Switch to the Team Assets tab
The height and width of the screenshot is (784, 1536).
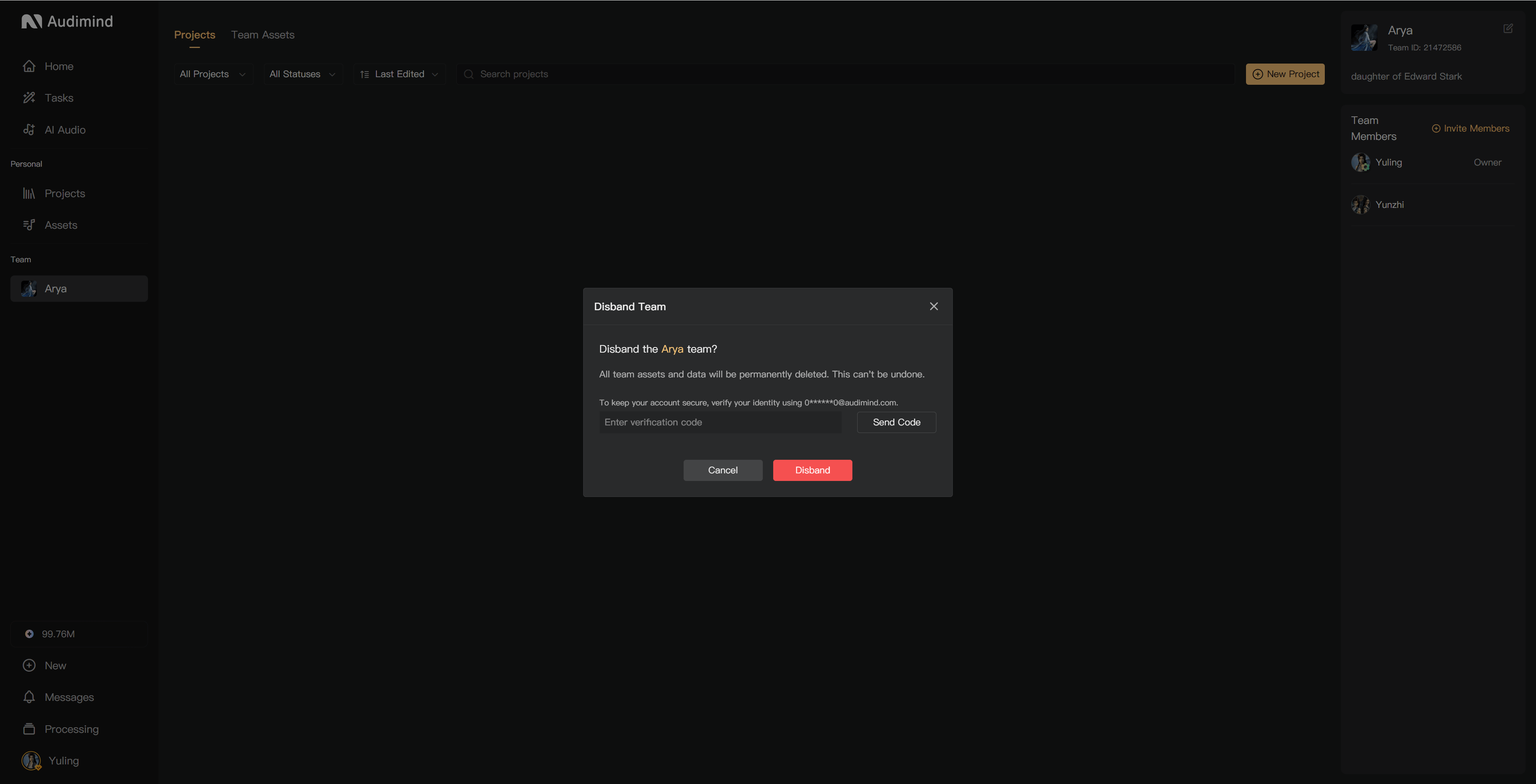point(263,34)
